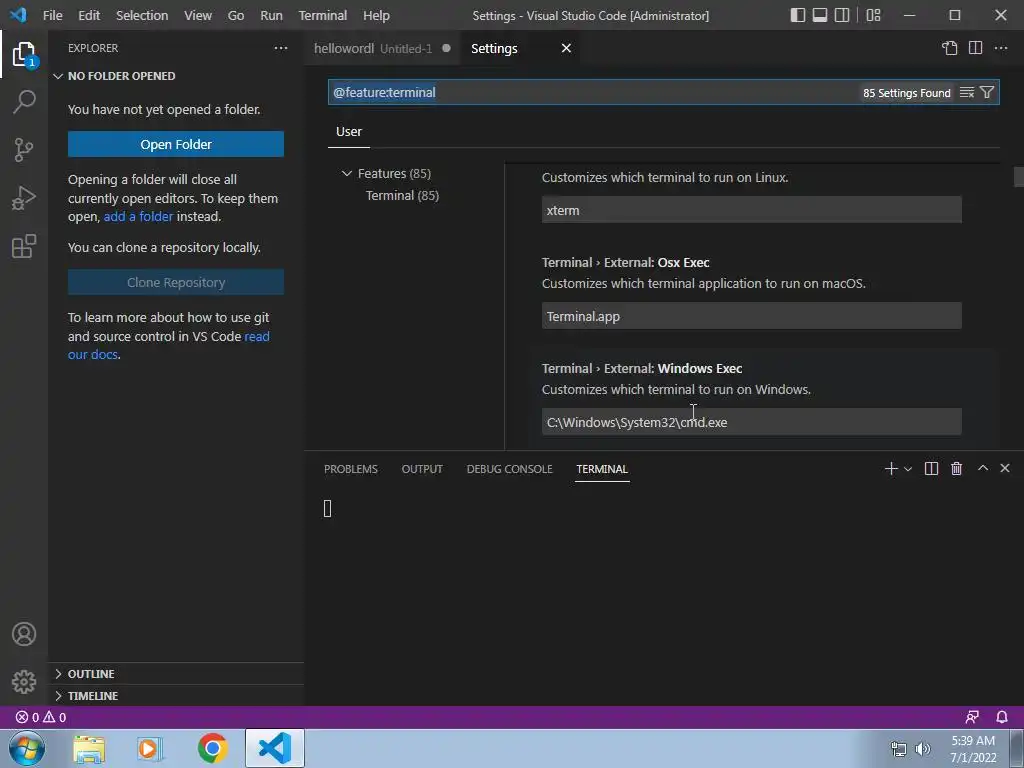Open the Accounts icon in activity bar
Image resolution: width=1024 pixels, height=768 pixels.
point(24,634)
